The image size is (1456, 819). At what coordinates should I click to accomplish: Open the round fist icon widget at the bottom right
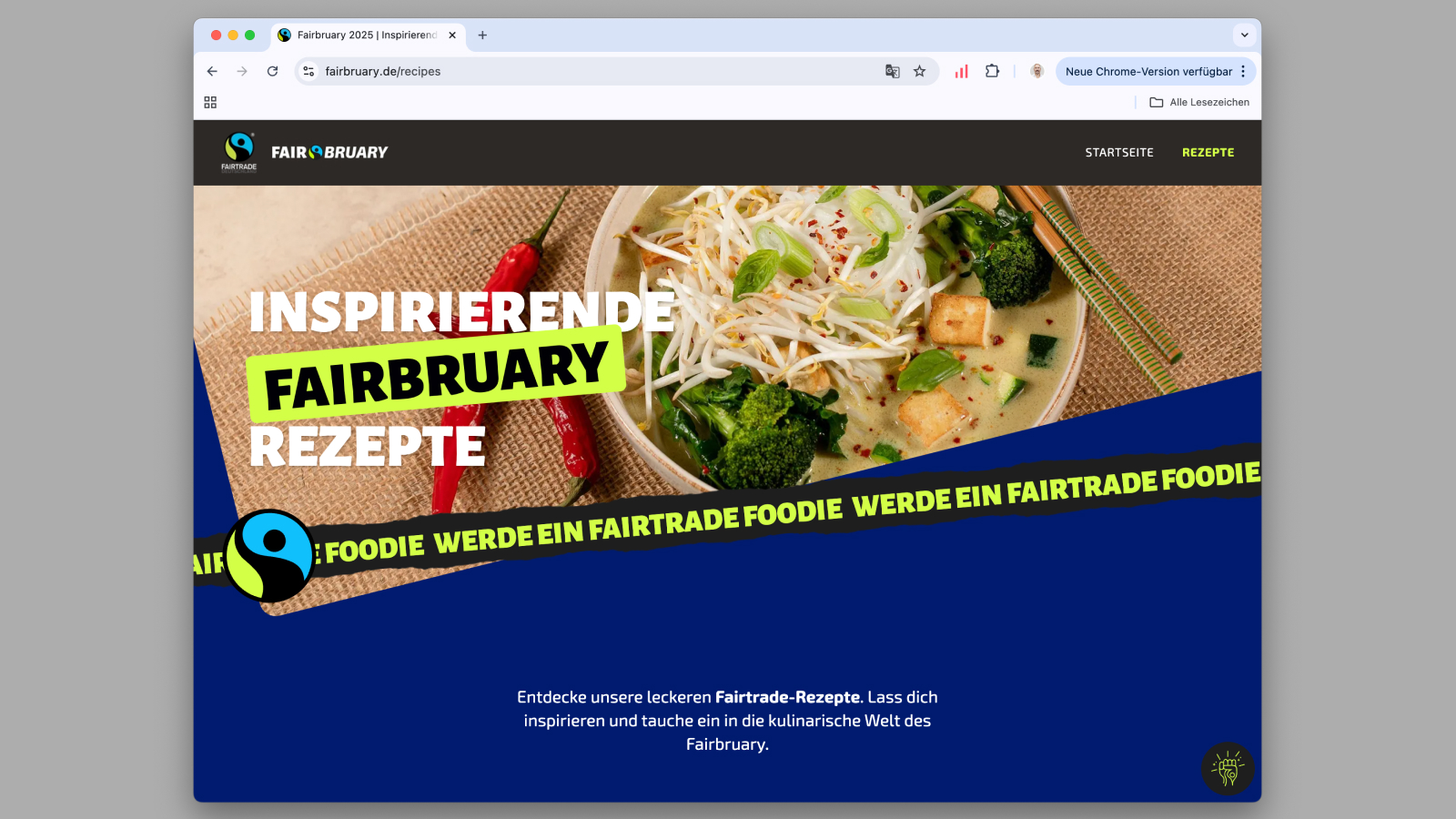tap(1228, 768)
